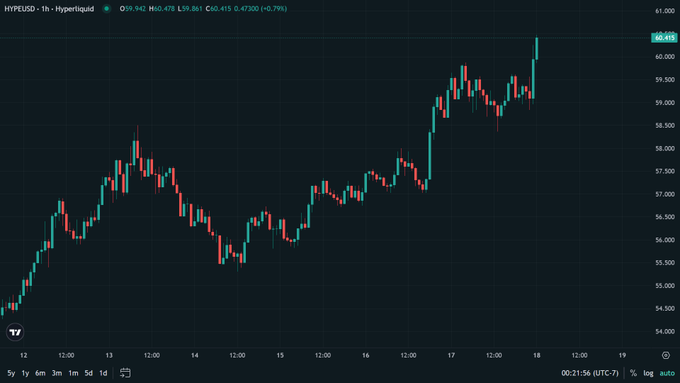Click the 61.000 price axis label
The width and height of the screenshot is (680, 383).
664,11
